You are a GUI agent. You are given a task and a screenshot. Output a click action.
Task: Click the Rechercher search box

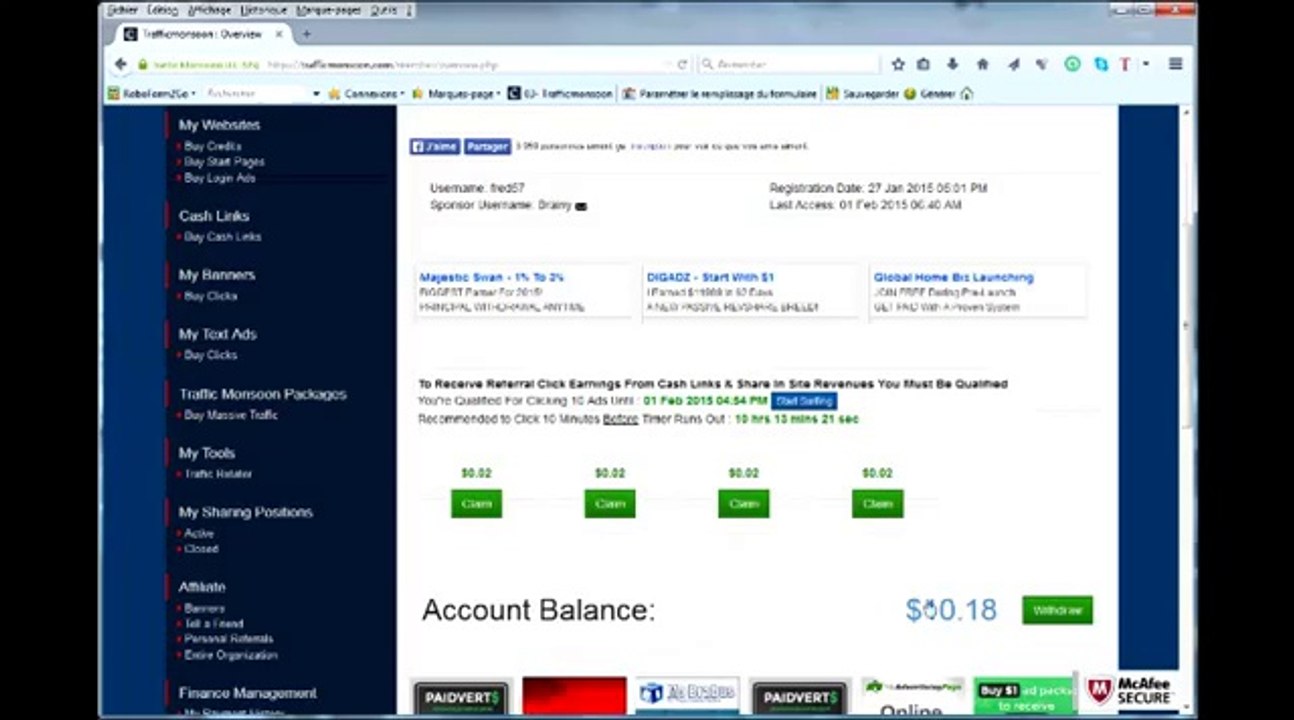click(x=788, y=64)
